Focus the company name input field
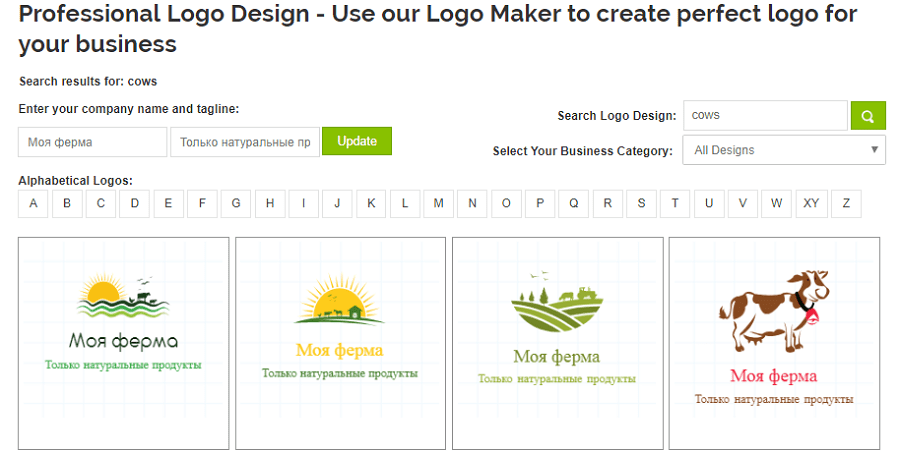This screenshot has width=900, height=452. point(93,142)
